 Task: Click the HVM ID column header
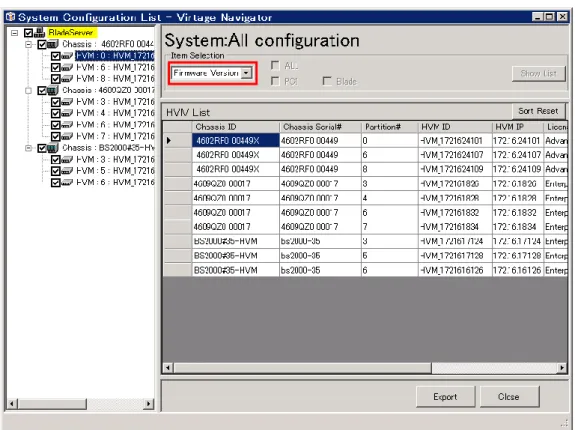(455, 127)
